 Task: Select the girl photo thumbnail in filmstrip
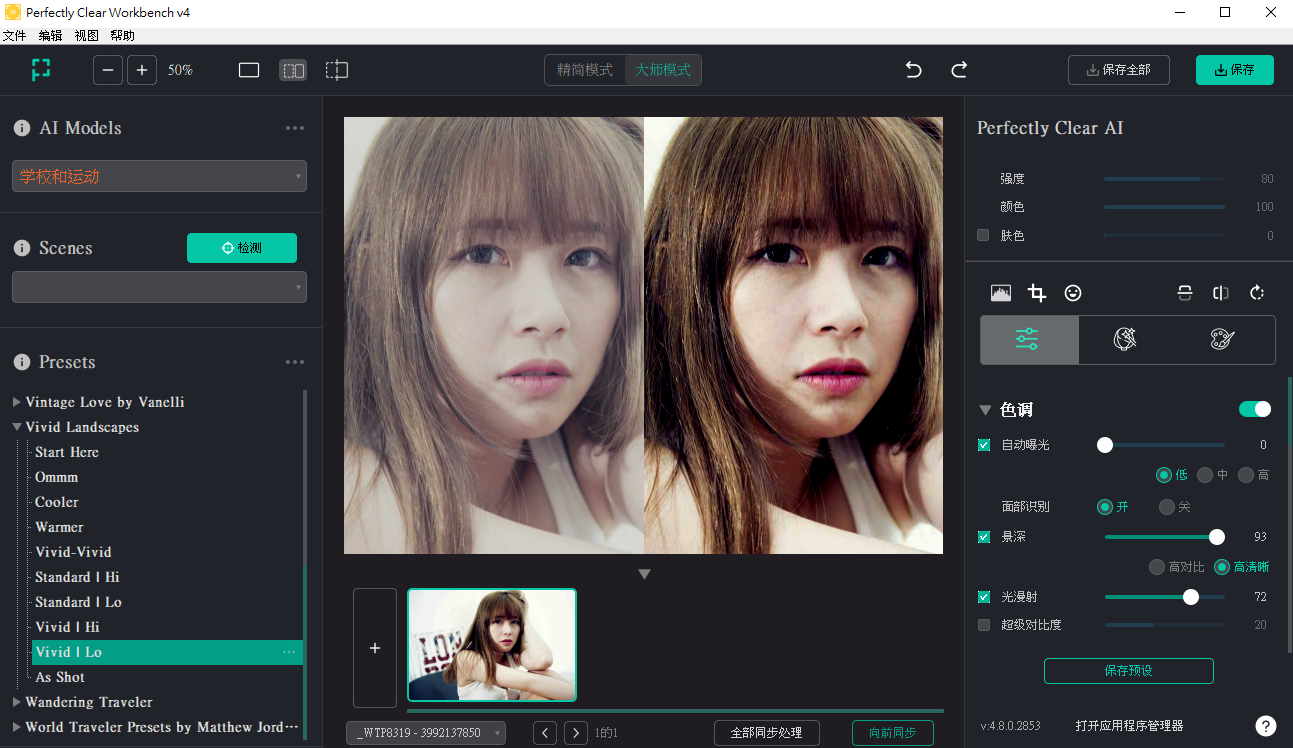[x=492, y=645]
